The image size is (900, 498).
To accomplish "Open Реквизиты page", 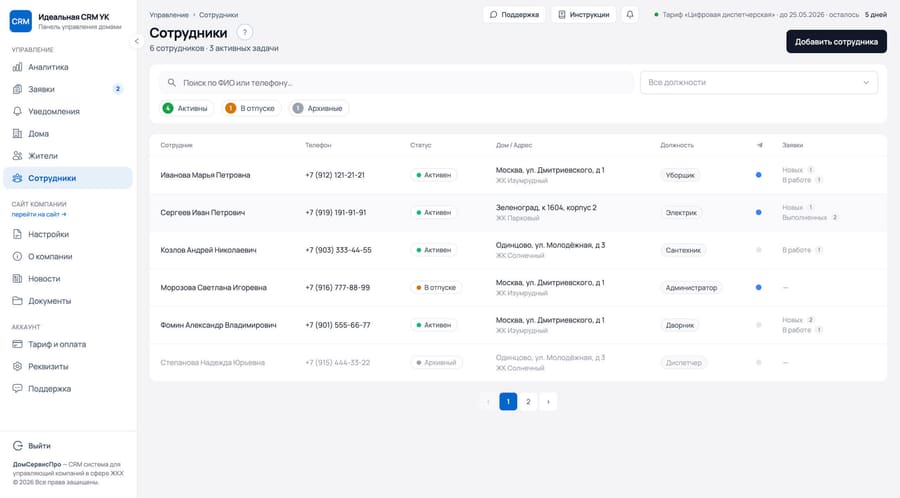I will 68,366.
